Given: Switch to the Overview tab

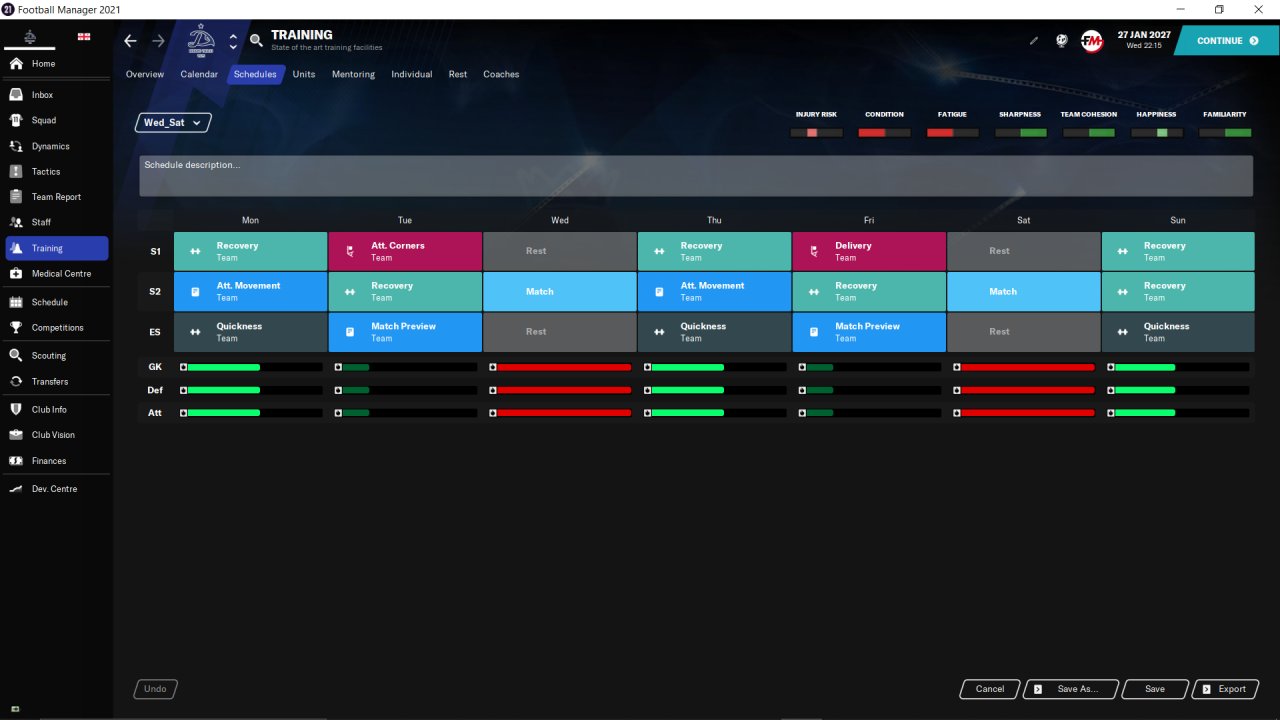Looking at the screenshot, I should click(x=145, y=74).
